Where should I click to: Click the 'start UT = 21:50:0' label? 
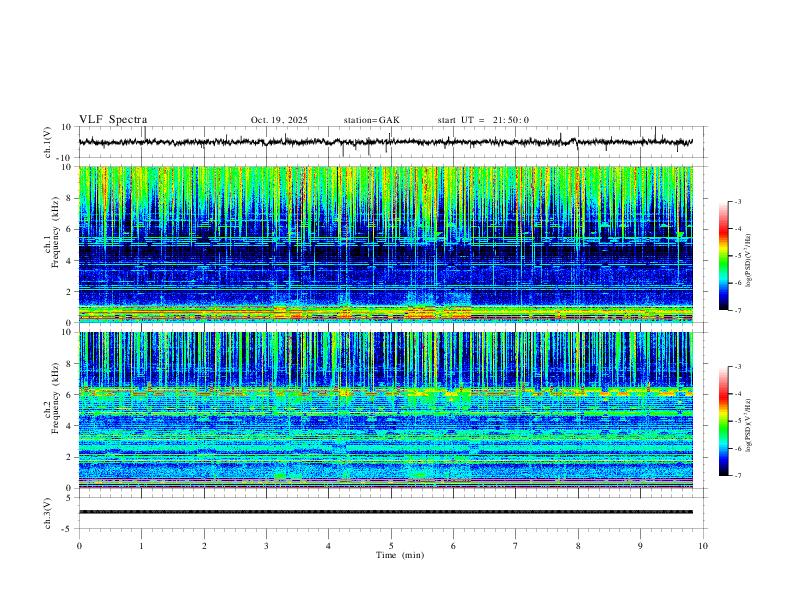(x=483, y=120)
